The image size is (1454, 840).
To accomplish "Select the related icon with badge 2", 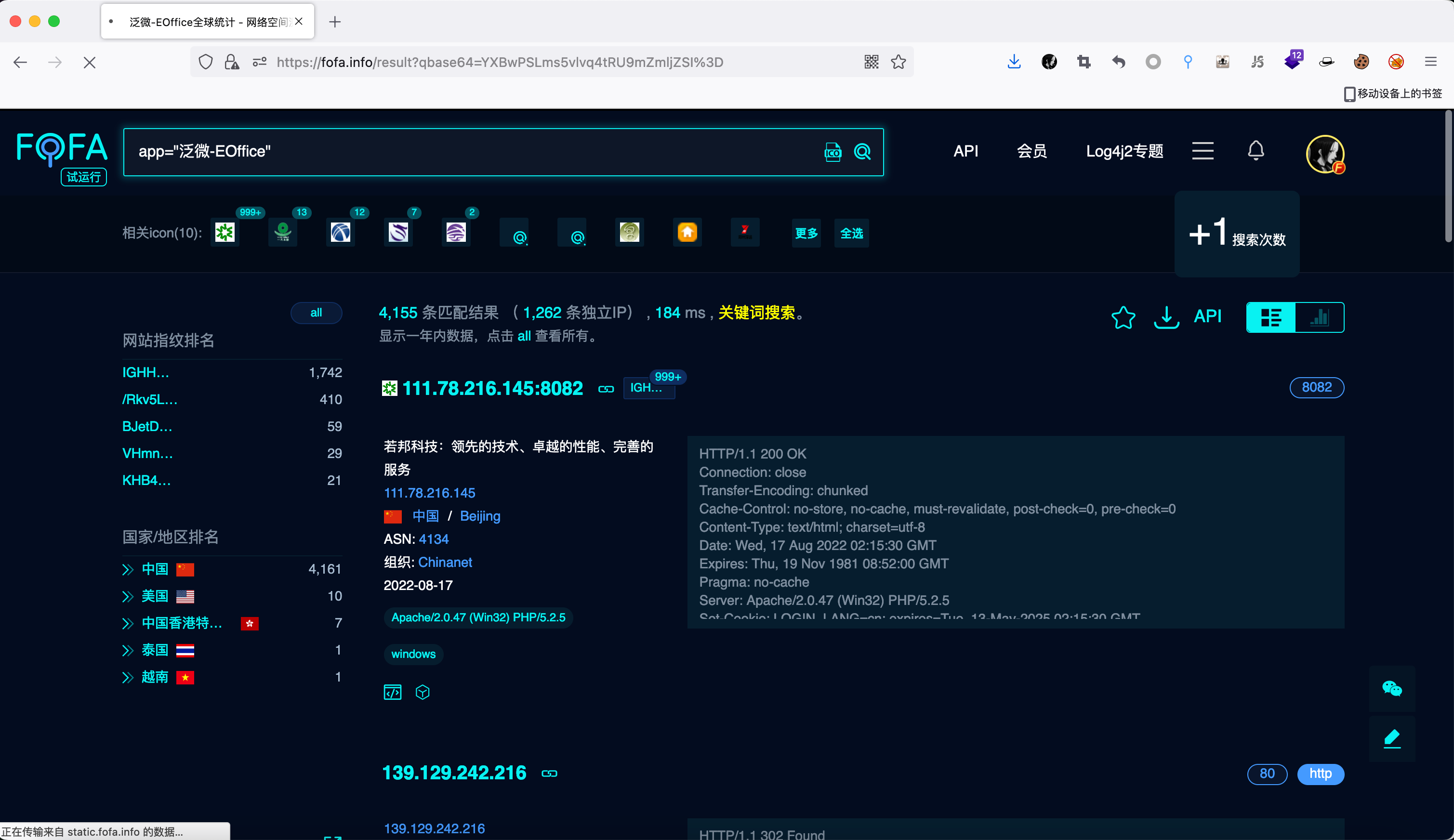I will [456, 233].
